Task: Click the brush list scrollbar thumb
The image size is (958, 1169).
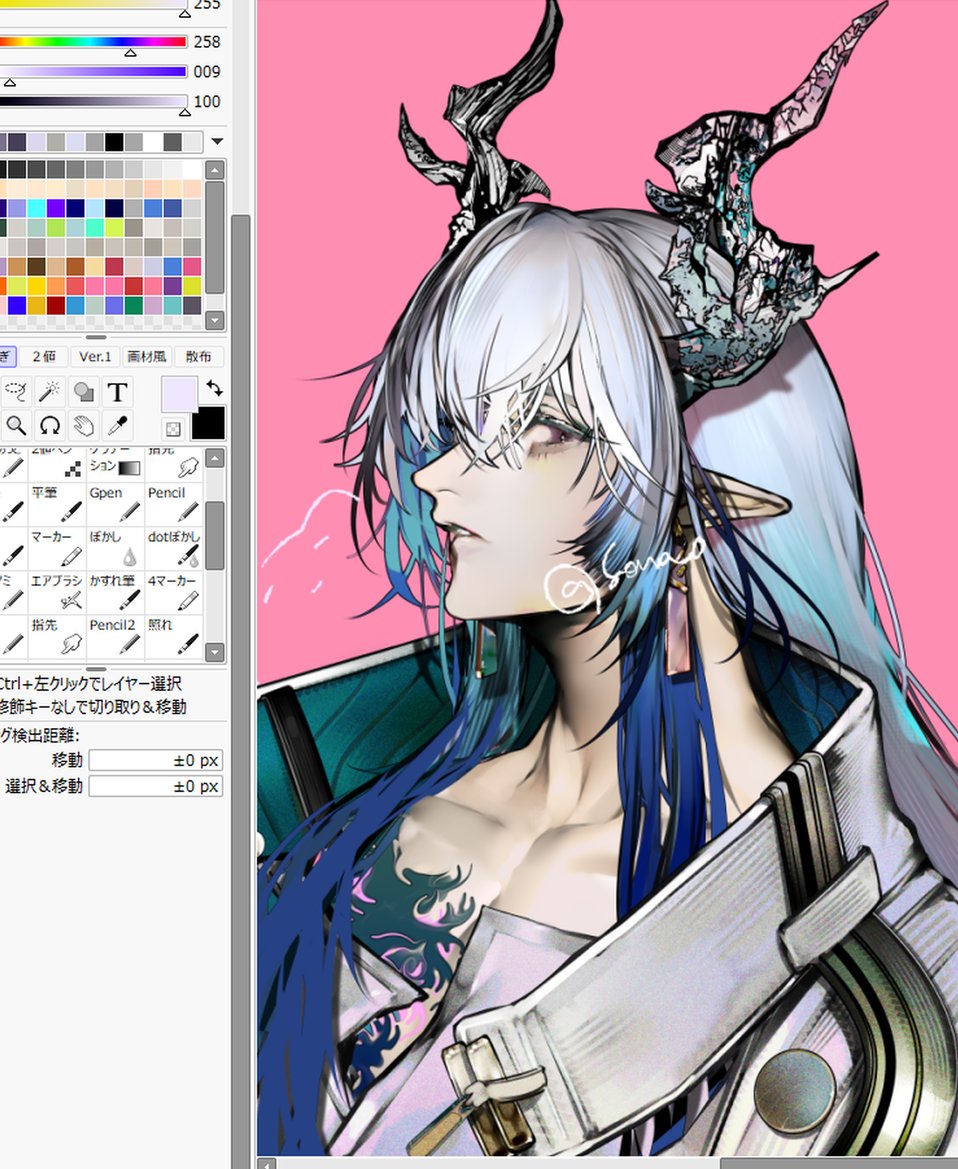Action: pyautogui.click(x=215, y=535)
